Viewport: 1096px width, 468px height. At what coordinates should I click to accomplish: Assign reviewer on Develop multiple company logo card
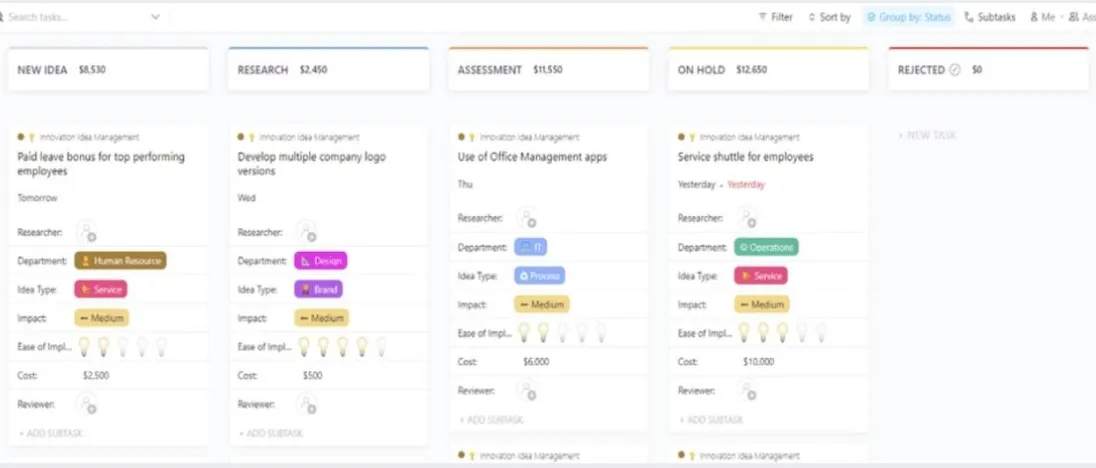click(307, 404)
